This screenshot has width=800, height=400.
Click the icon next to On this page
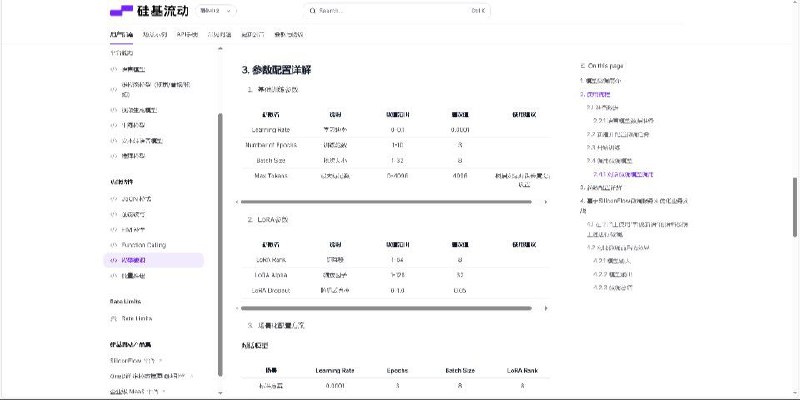583,65
